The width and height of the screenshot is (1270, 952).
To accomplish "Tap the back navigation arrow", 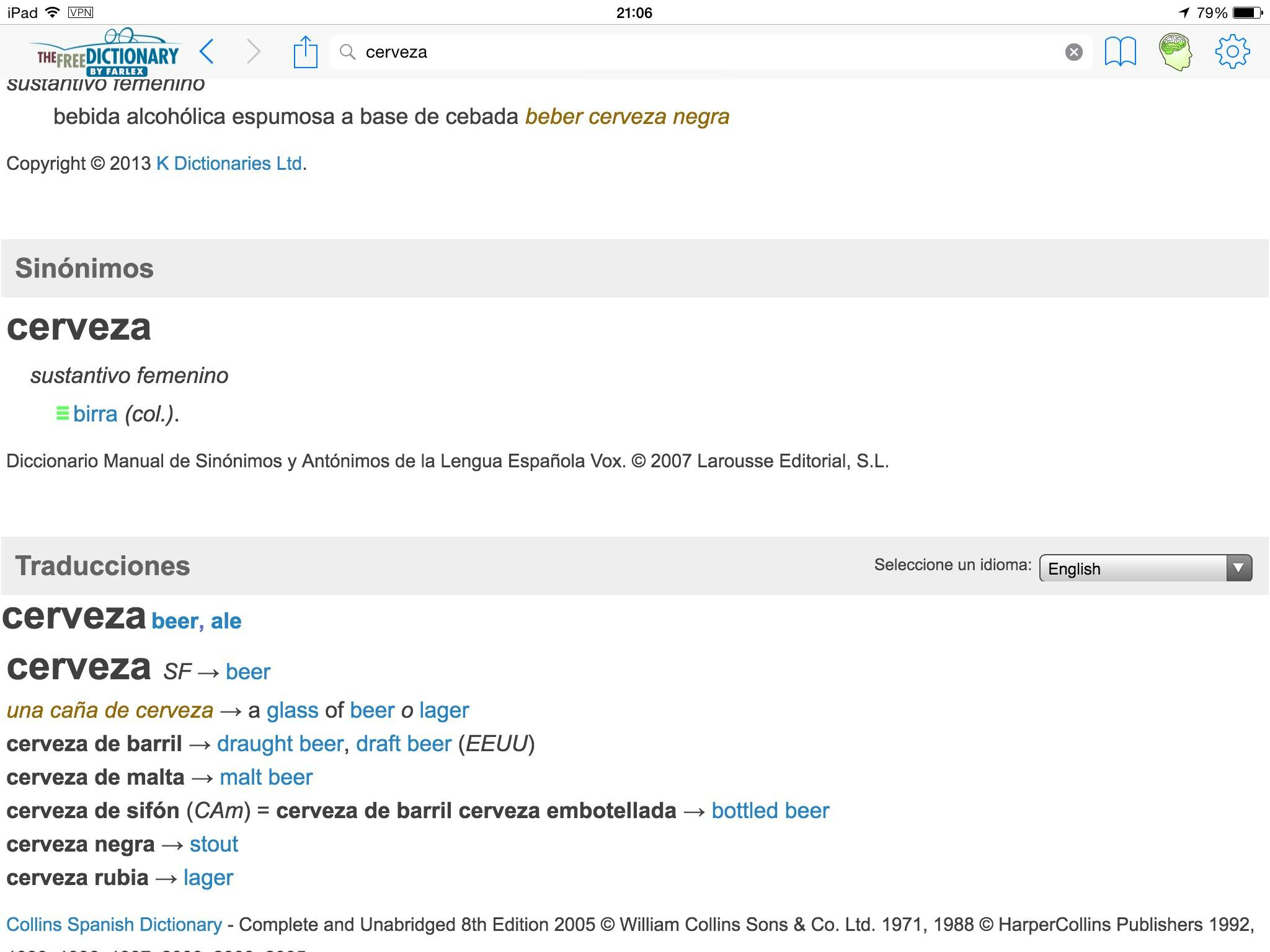I will pyautogui.click(x=208, y=51).
